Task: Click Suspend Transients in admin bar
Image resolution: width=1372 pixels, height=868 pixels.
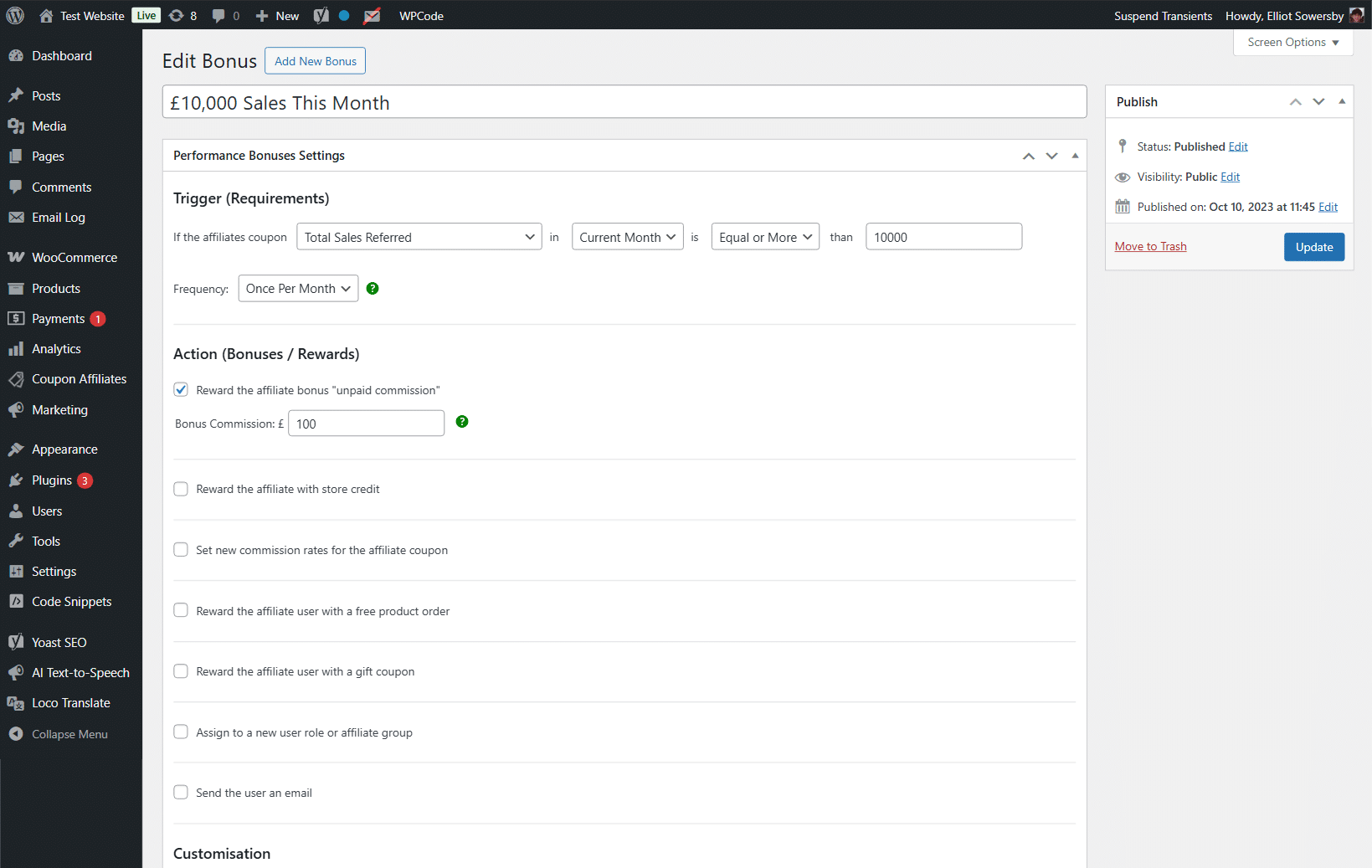Action: 1163,15
